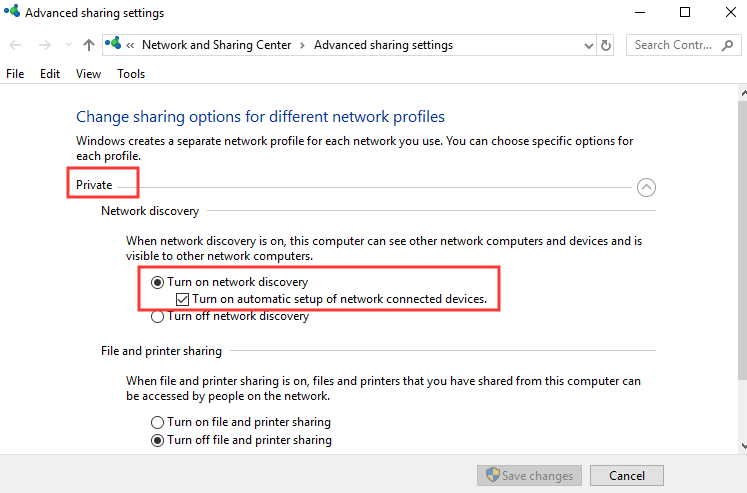The height and width of the screenshot is (493, 747).
Task: Go up one level with Up arrow
Action: pos(90,45)
